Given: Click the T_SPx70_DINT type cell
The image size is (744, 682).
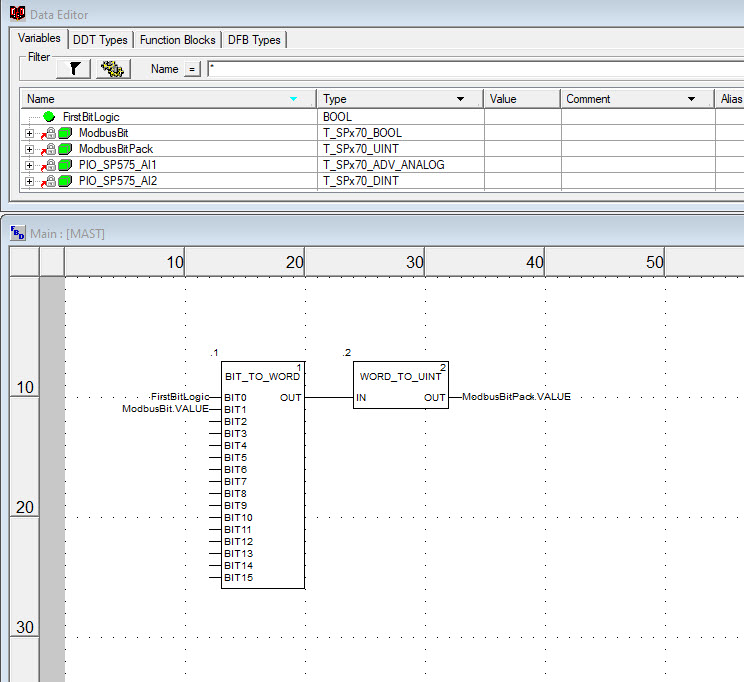Looking at the screenshot, I should (x=400, y=181).
